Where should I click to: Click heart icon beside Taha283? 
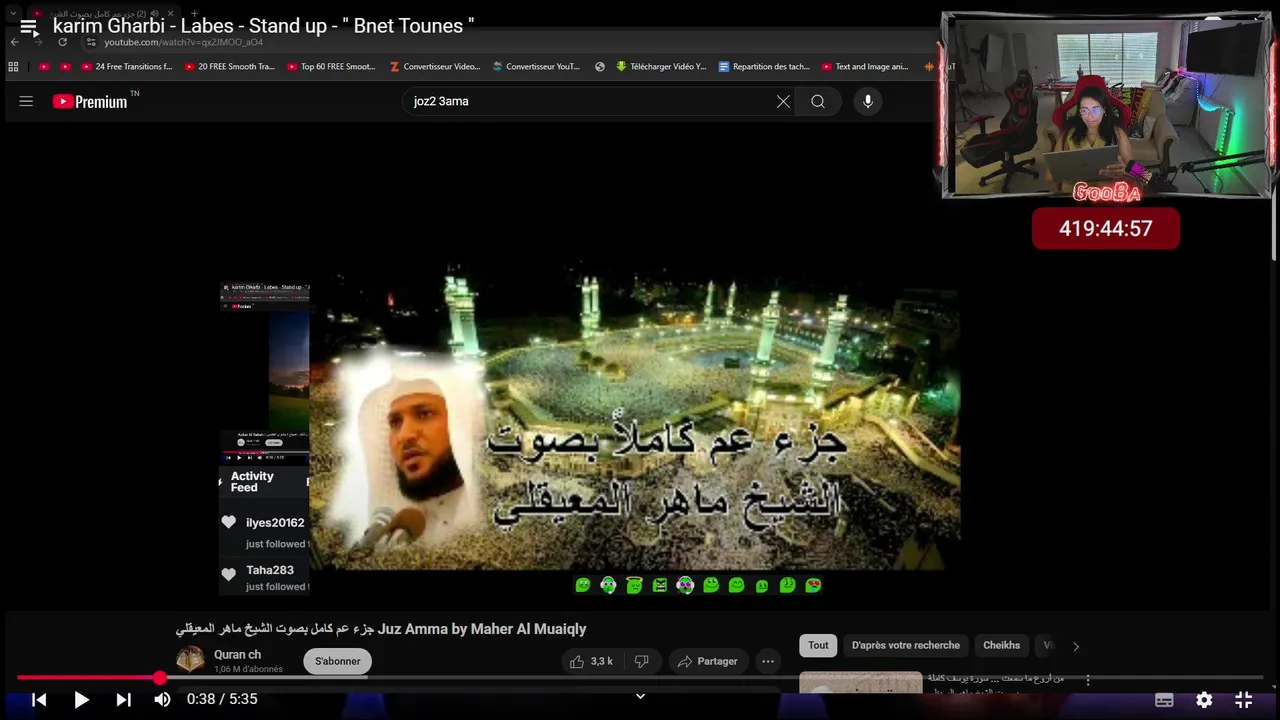228,574
